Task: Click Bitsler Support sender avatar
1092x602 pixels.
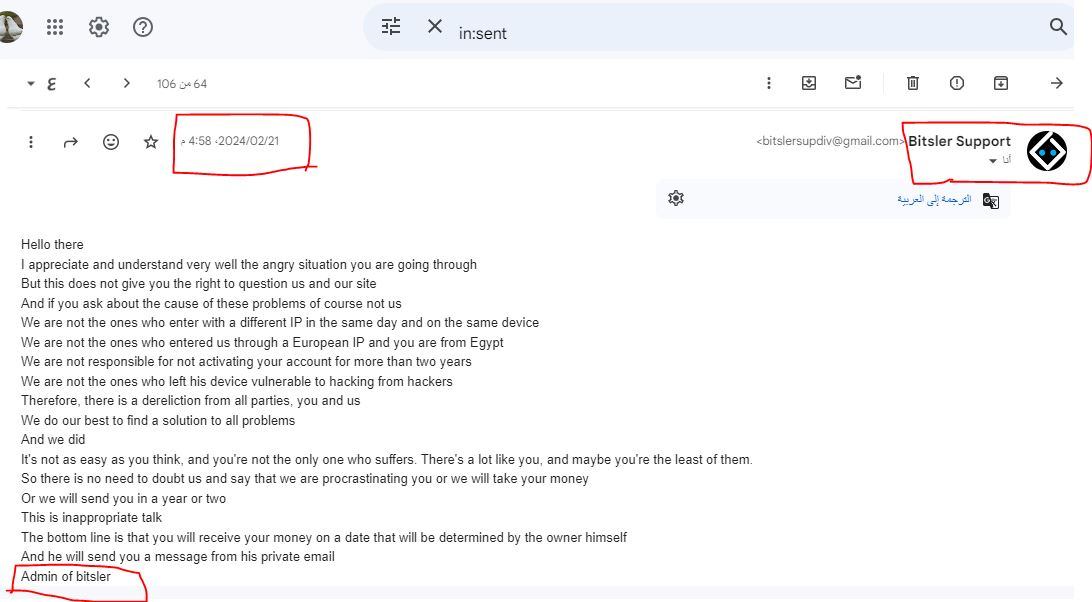Action: pyautogui.click(x=1047, y=151)
